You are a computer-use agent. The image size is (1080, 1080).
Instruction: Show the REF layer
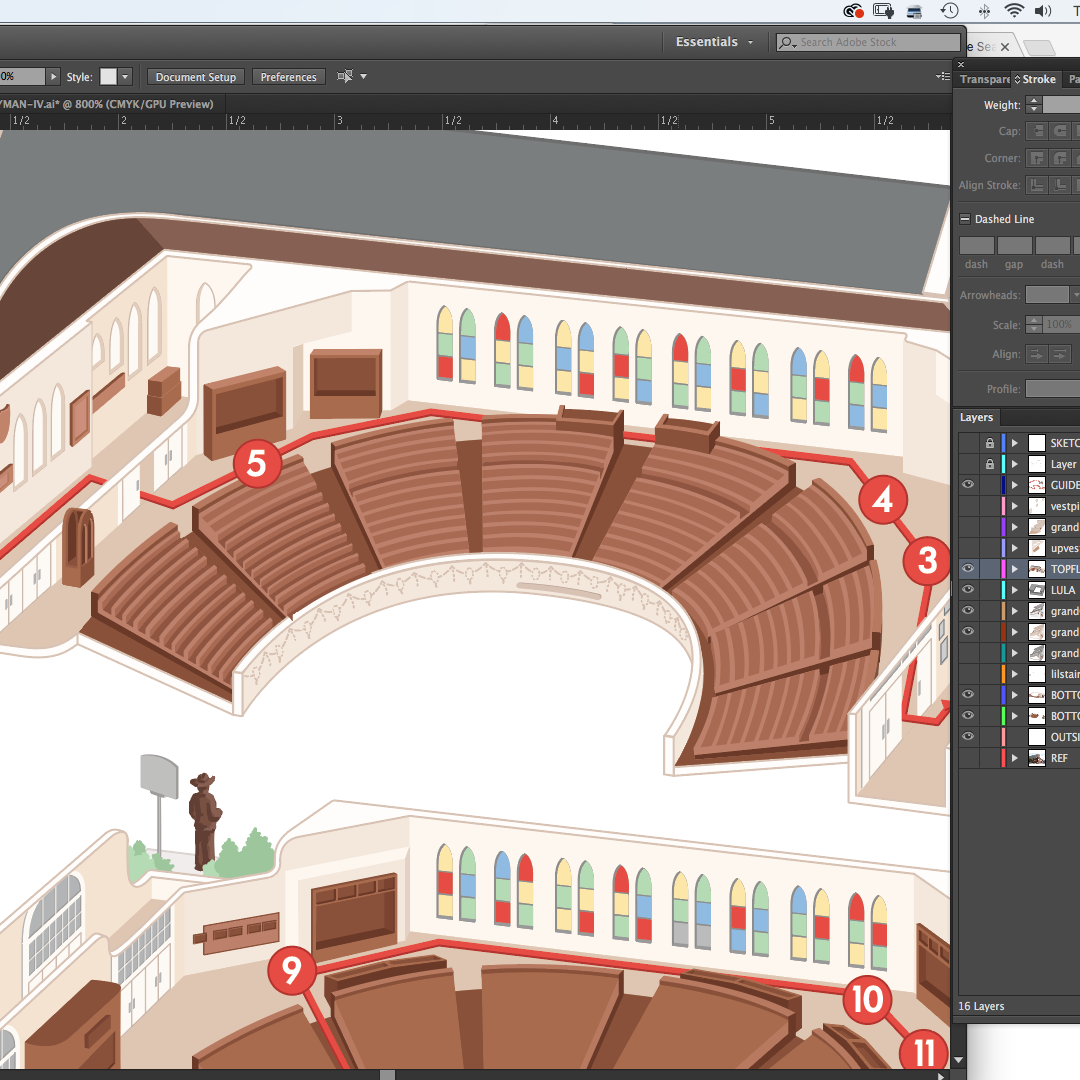coord(968,758)
